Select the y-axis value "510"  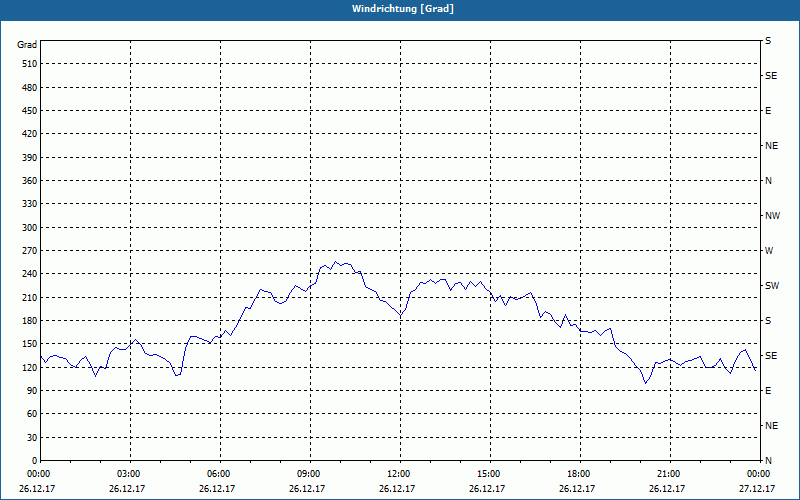pos(30,64)
